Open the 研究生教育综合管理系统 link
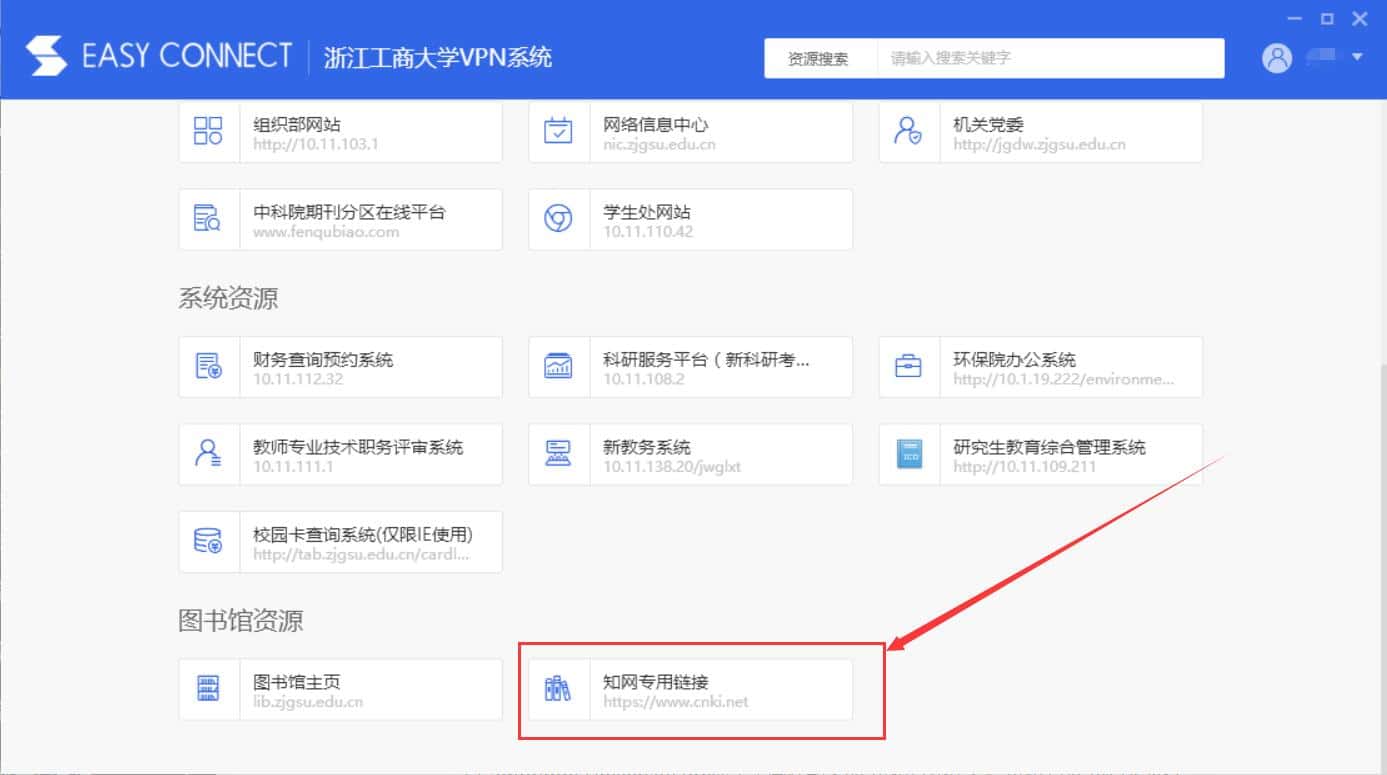This screenshot has width=1387, height=775. [x=1049, y=454]
